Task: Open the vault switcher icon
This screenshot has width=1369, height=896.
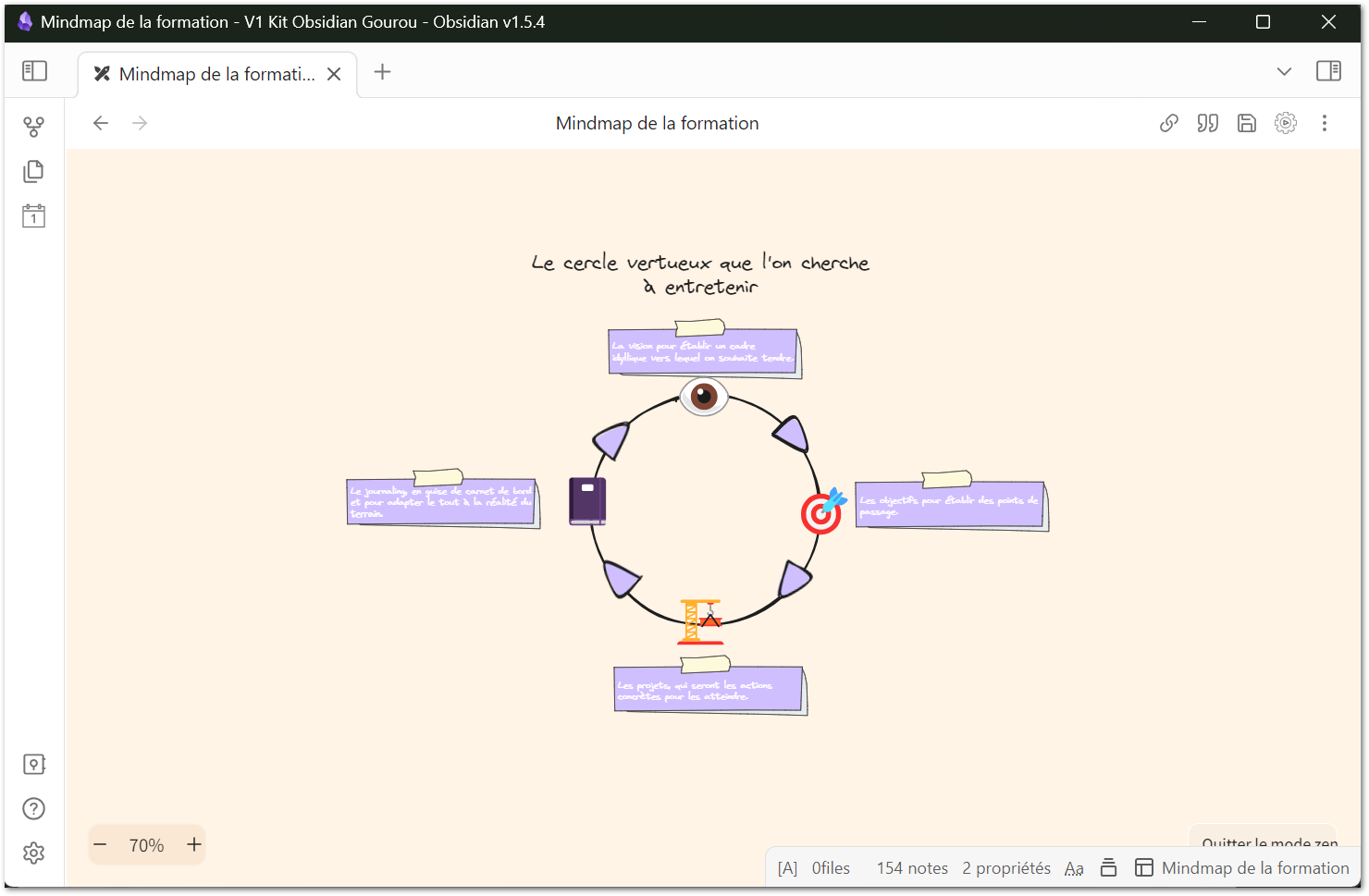Action: coord(34,765)
